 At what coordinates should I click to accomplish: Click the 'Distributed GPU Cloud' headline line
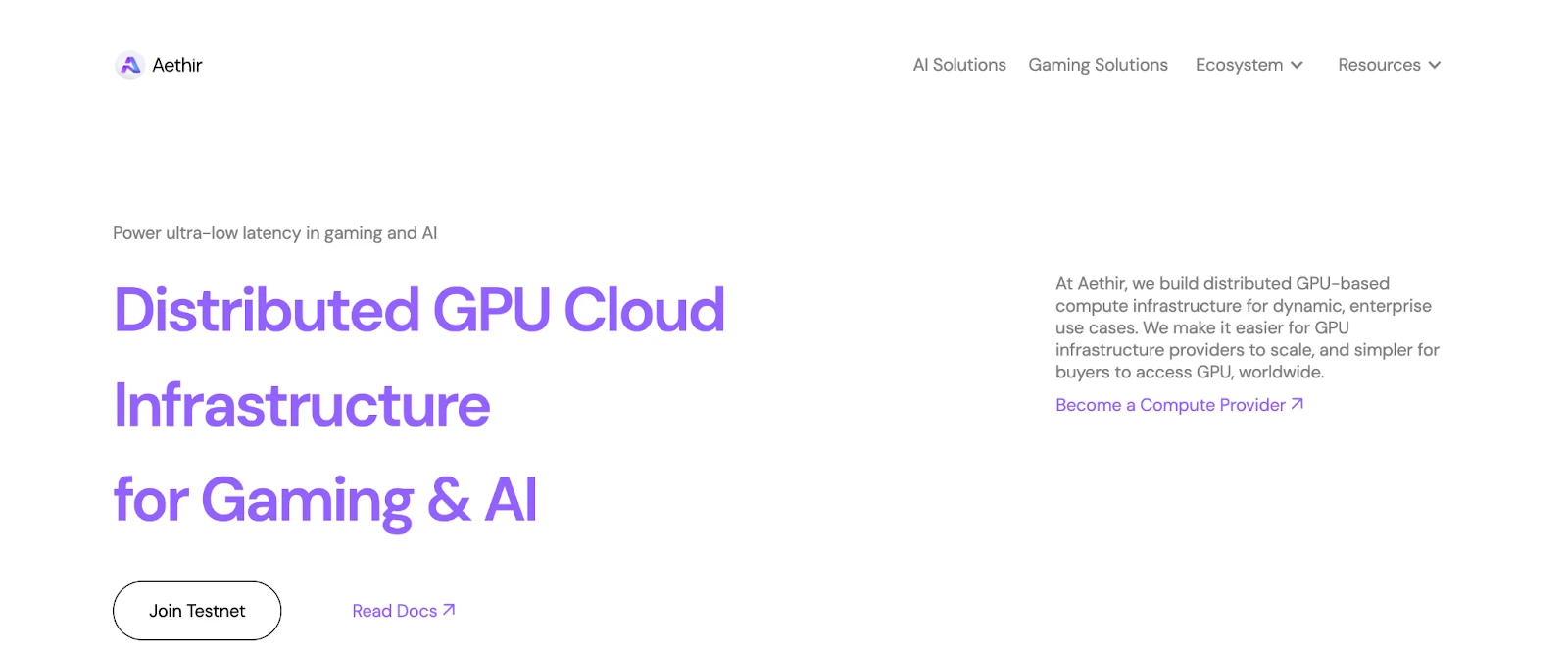(x=419, y=310)
